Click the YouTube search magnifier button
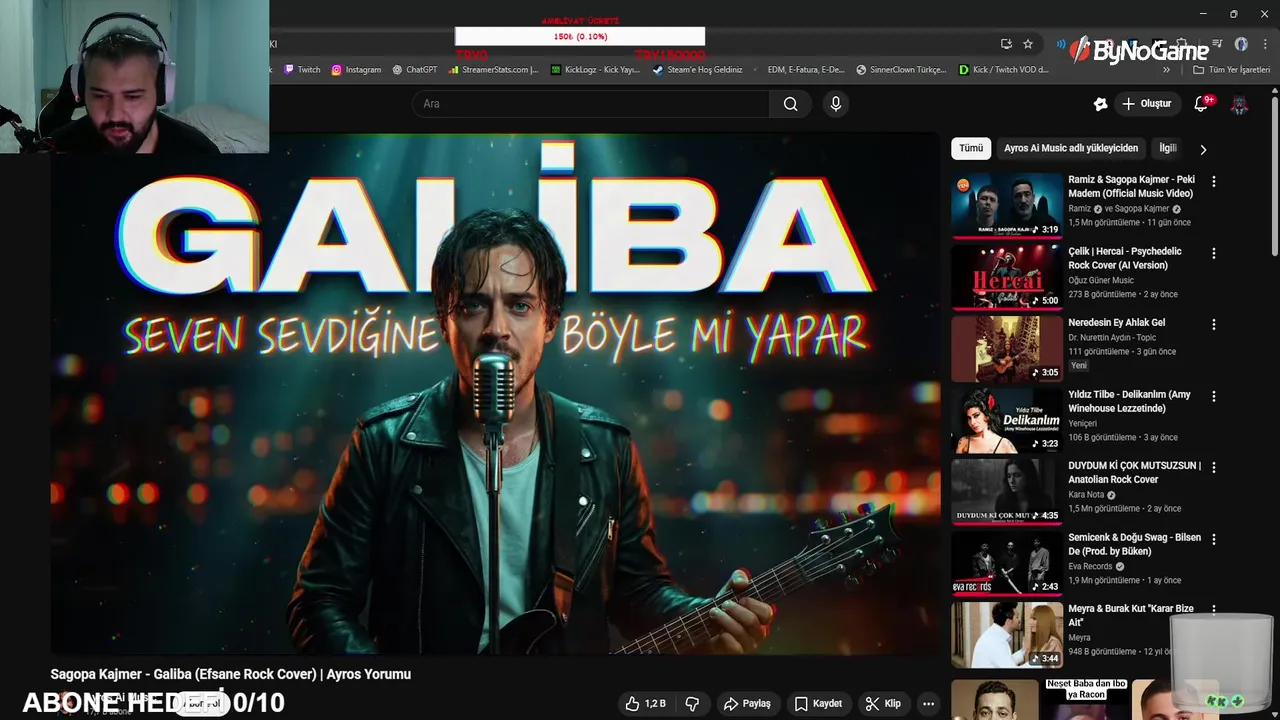The width and height of the screenshot is (1280, 720). tap(790, 104)
